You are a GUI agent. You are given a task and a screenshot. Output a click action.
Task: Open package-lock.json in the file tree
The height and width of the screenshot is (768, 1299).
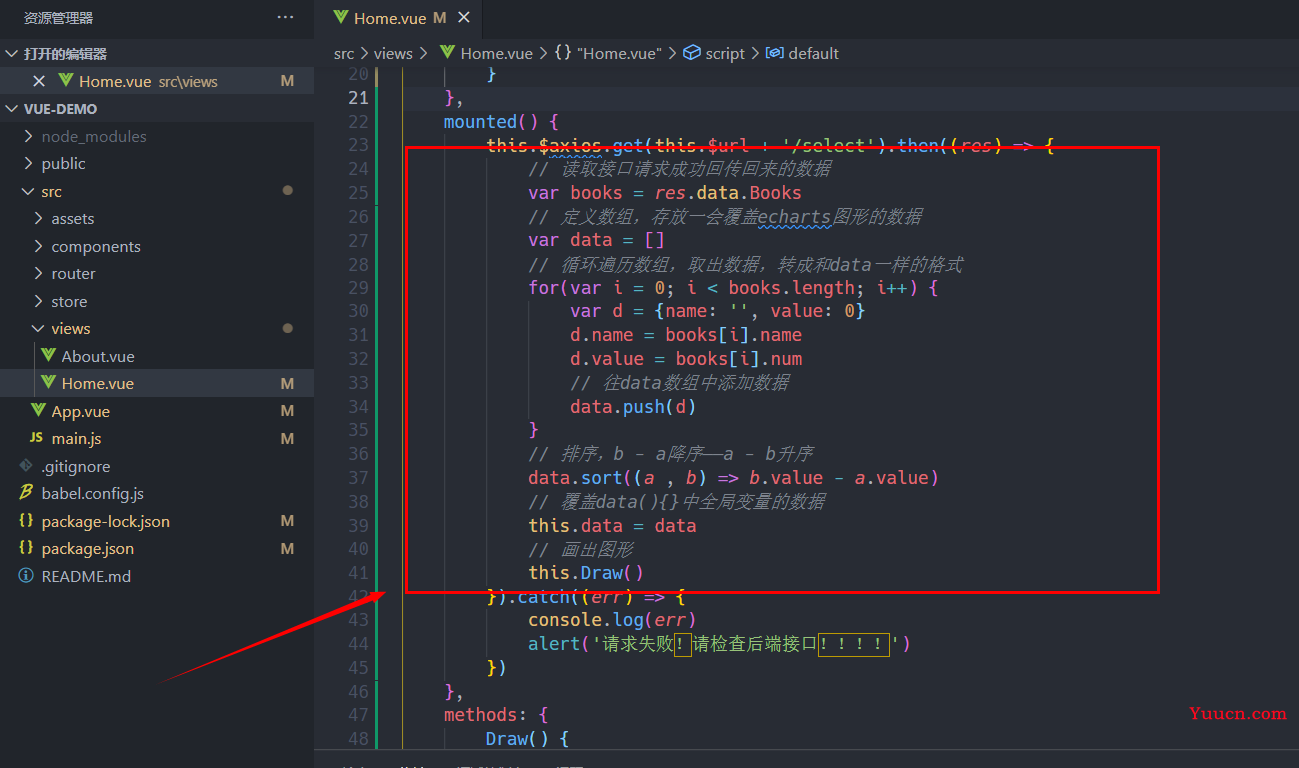pos(106,521)
